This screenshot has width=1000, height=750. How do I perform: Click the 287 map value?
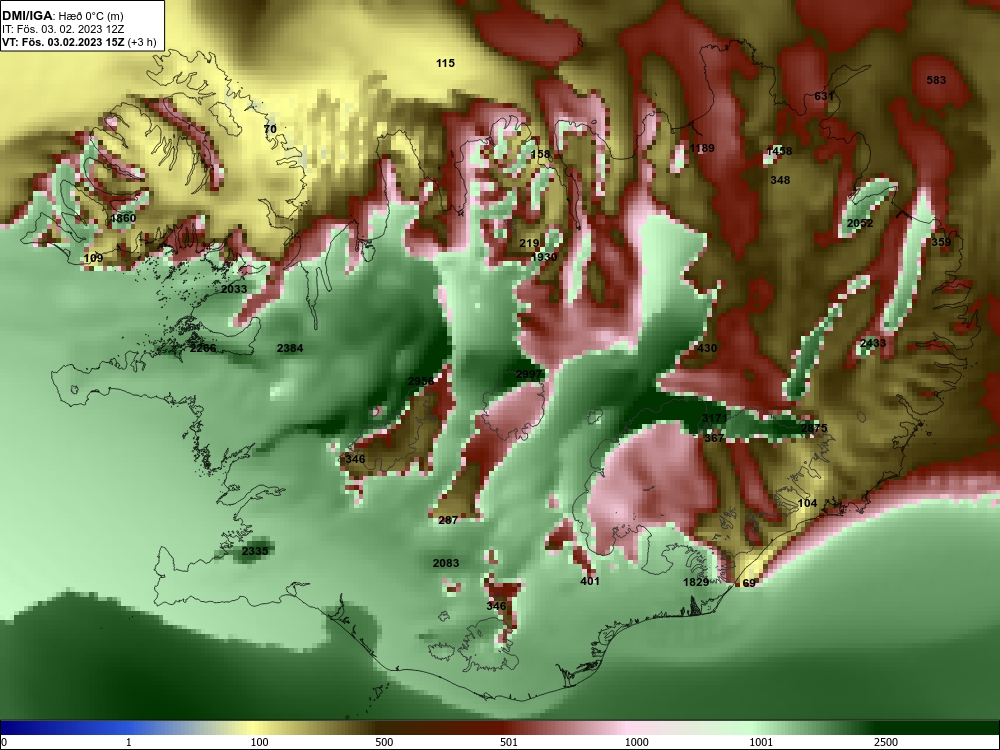click(448, 520)
